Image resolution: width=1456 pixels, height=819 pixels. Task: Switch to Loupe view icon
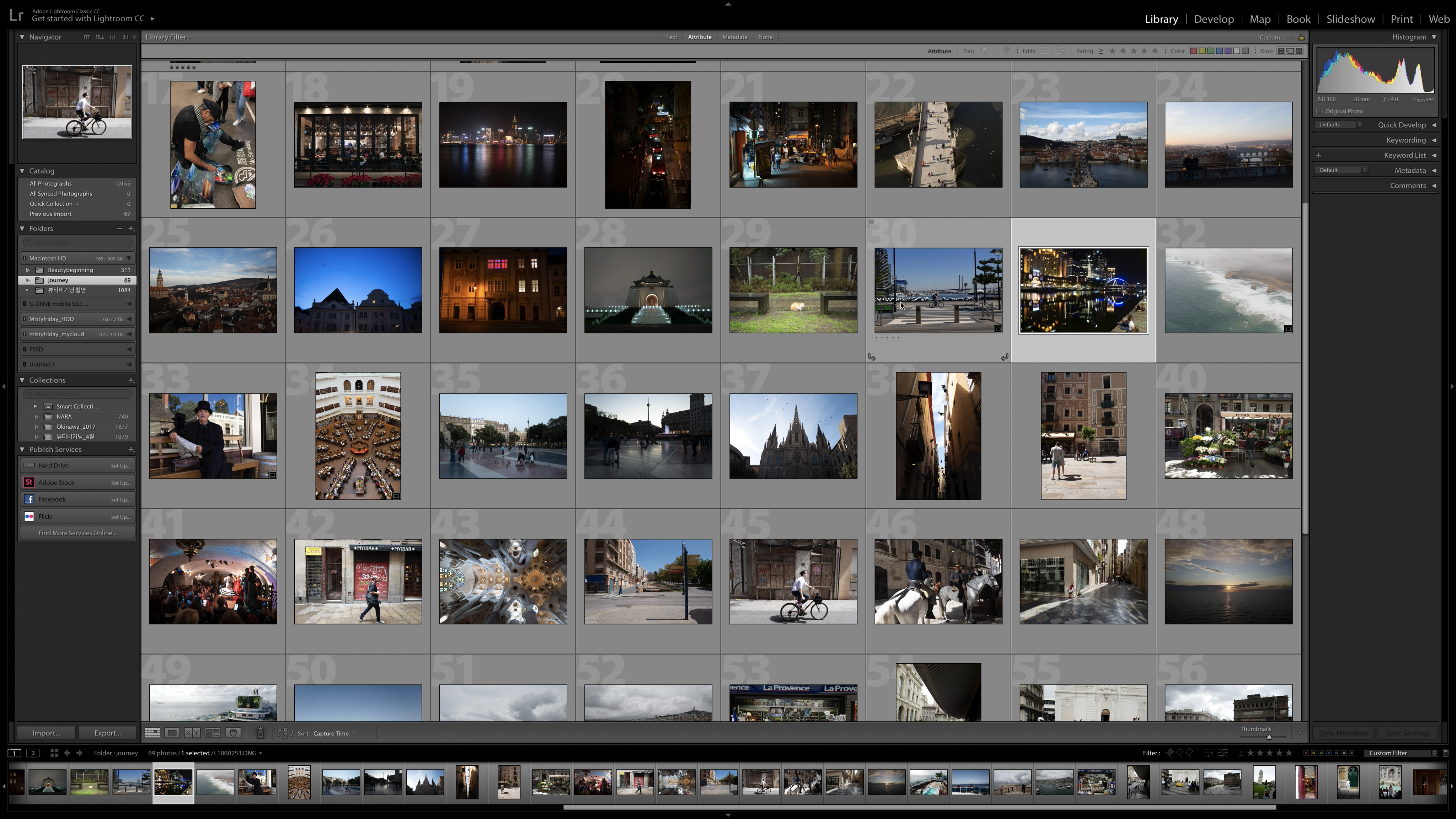point(172,733)
